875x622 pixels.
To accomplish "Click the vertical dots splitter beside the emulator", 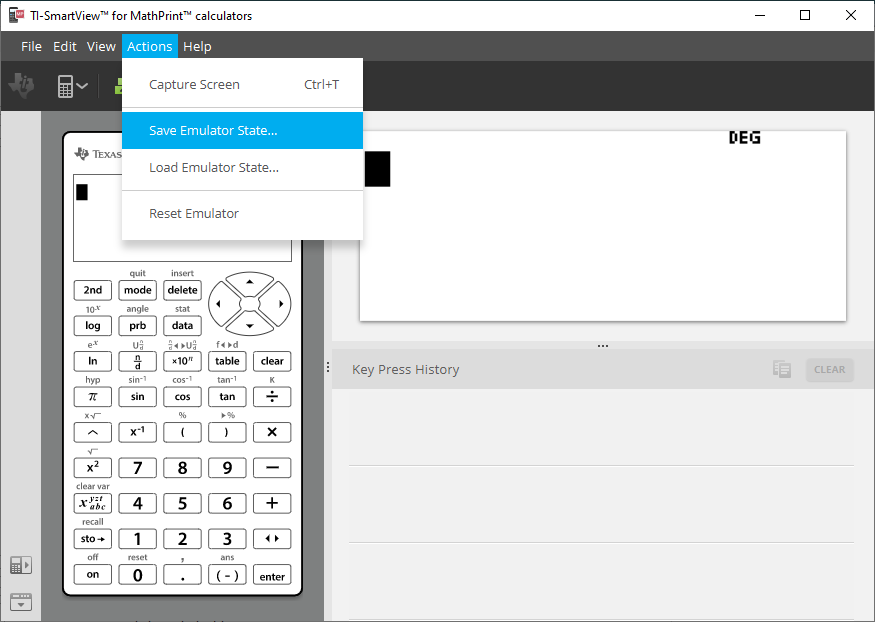I will (328, 366).
